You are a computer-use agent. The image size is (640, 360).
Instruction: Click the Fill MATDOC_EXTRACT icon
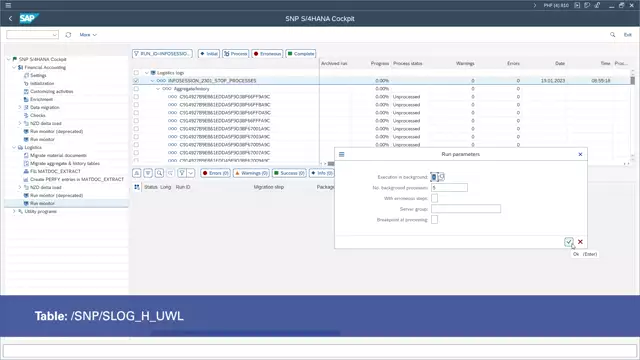point(27,171)
